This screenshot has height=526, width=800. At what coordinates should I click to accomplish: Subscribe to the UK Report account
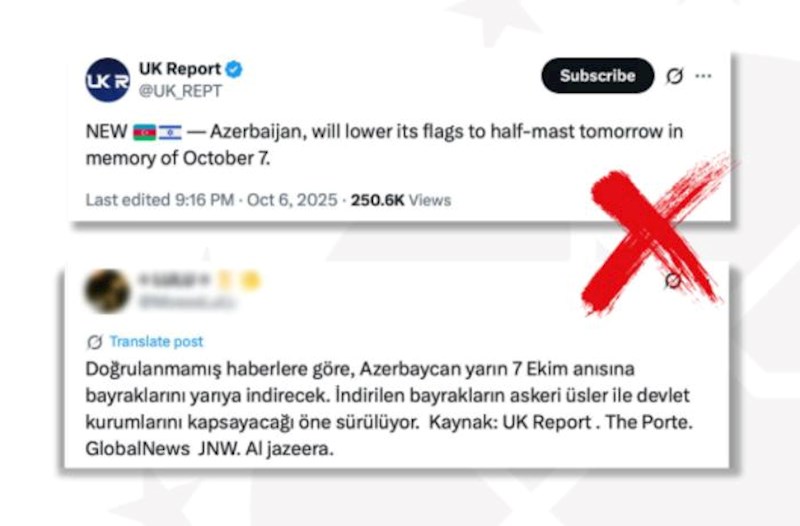click(x=597, y=76)
